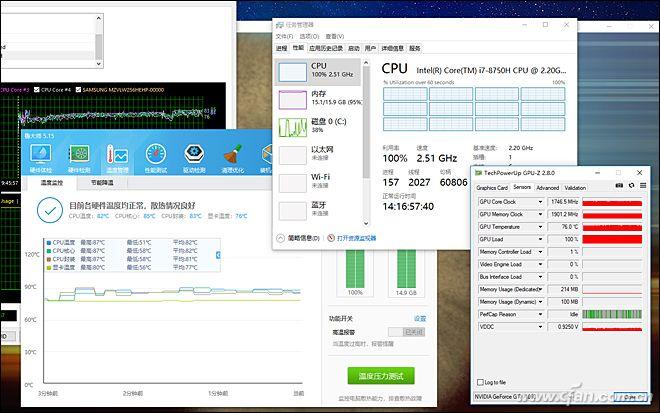The height and width of the screenshot is (413, 660).
Task: Expand the GPU Core Clock sensor dropdown
Action: [x=540, y=202]
